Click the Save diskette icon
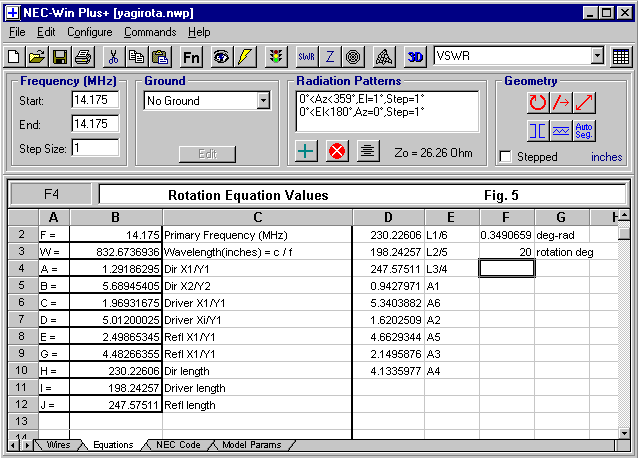Image resolution: width=638 pixels, height=458 pixels. click(59, 57)
